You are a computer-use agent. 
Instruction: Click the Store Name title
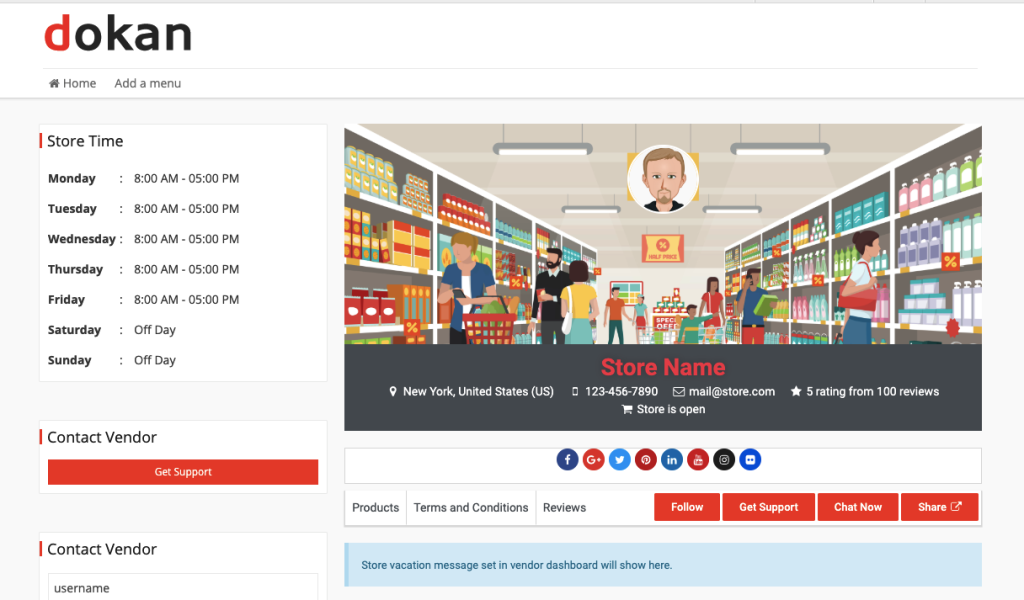663,368
